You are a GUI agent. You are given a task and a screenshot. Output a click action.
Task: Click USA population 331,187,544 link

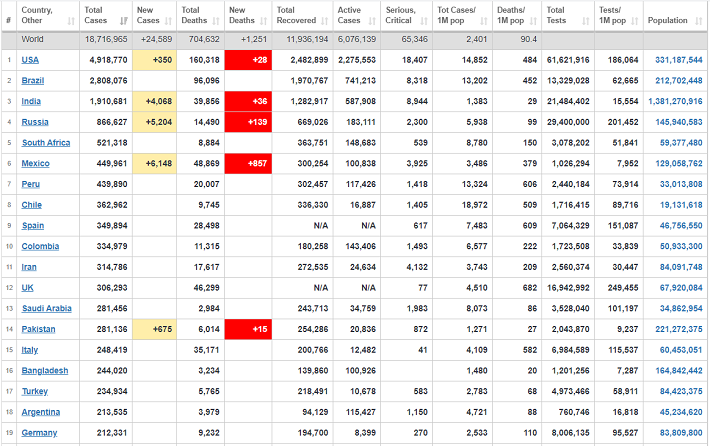click(x=679, y=60)
